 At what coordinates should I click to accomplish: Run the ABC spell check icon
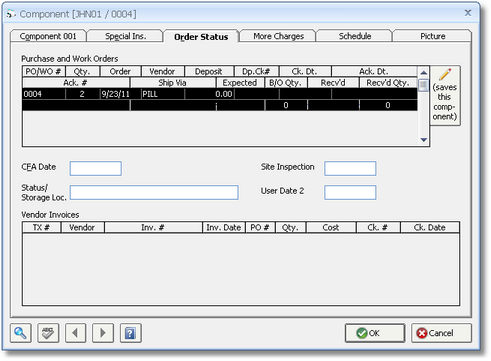pyautogui.click(x=48, y=333)
